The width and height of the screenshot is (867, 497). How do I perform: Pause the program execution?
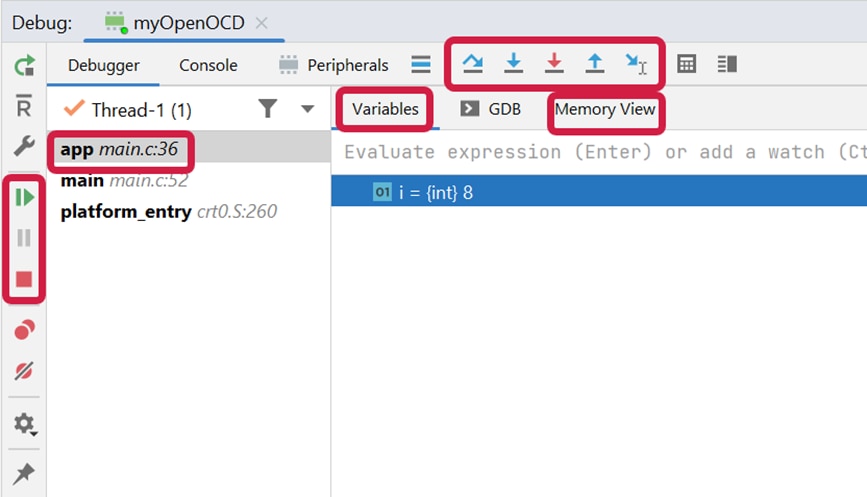[24, 238]
